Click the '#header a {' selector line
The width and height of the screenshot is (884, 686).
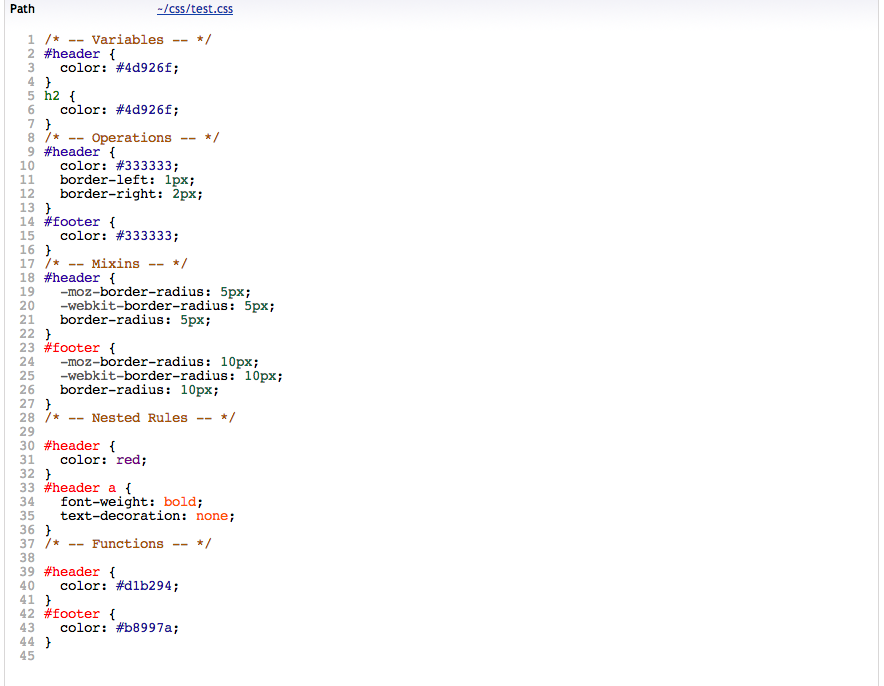click(87, 488)
